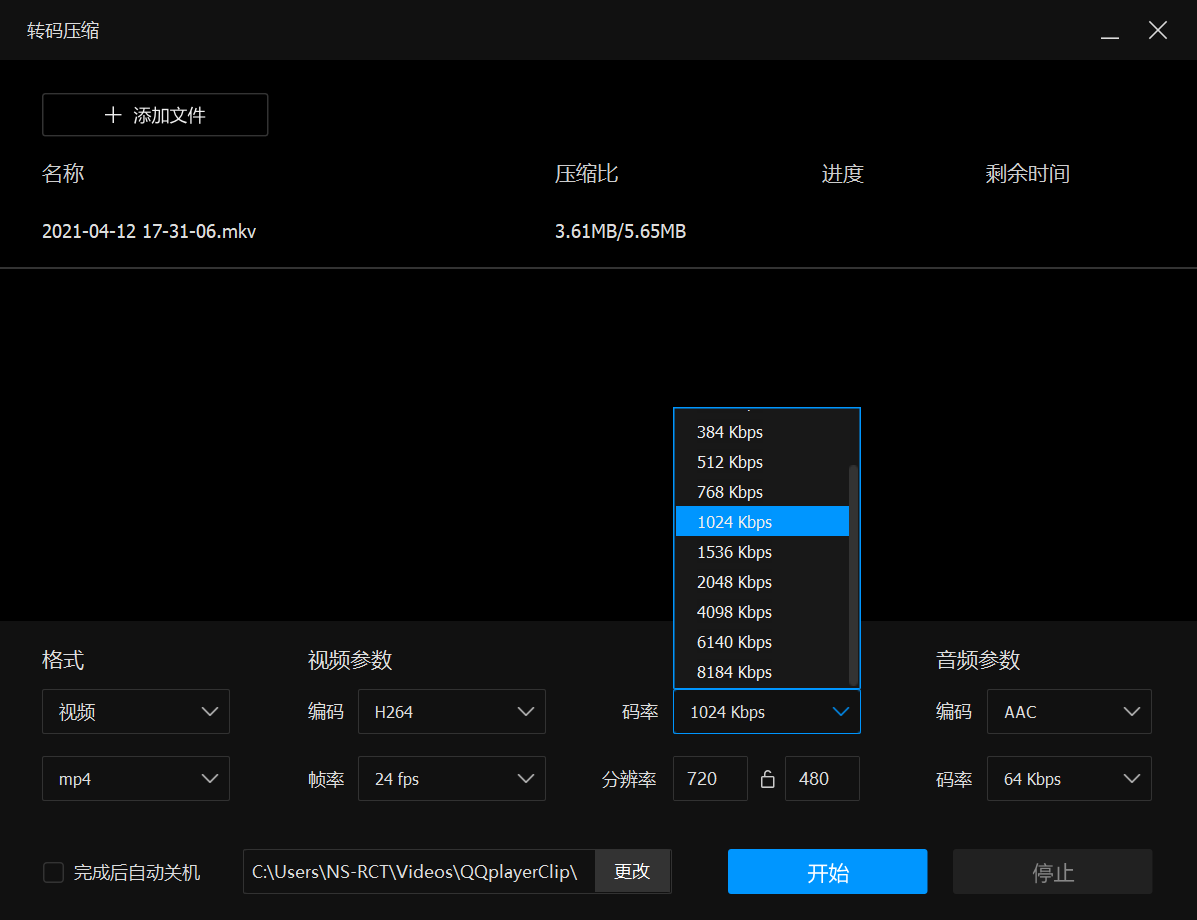Click the bitrate dropdown chevron to collapse it
The width and height of the screenshot is (1197, 920).
coord(840,711)
